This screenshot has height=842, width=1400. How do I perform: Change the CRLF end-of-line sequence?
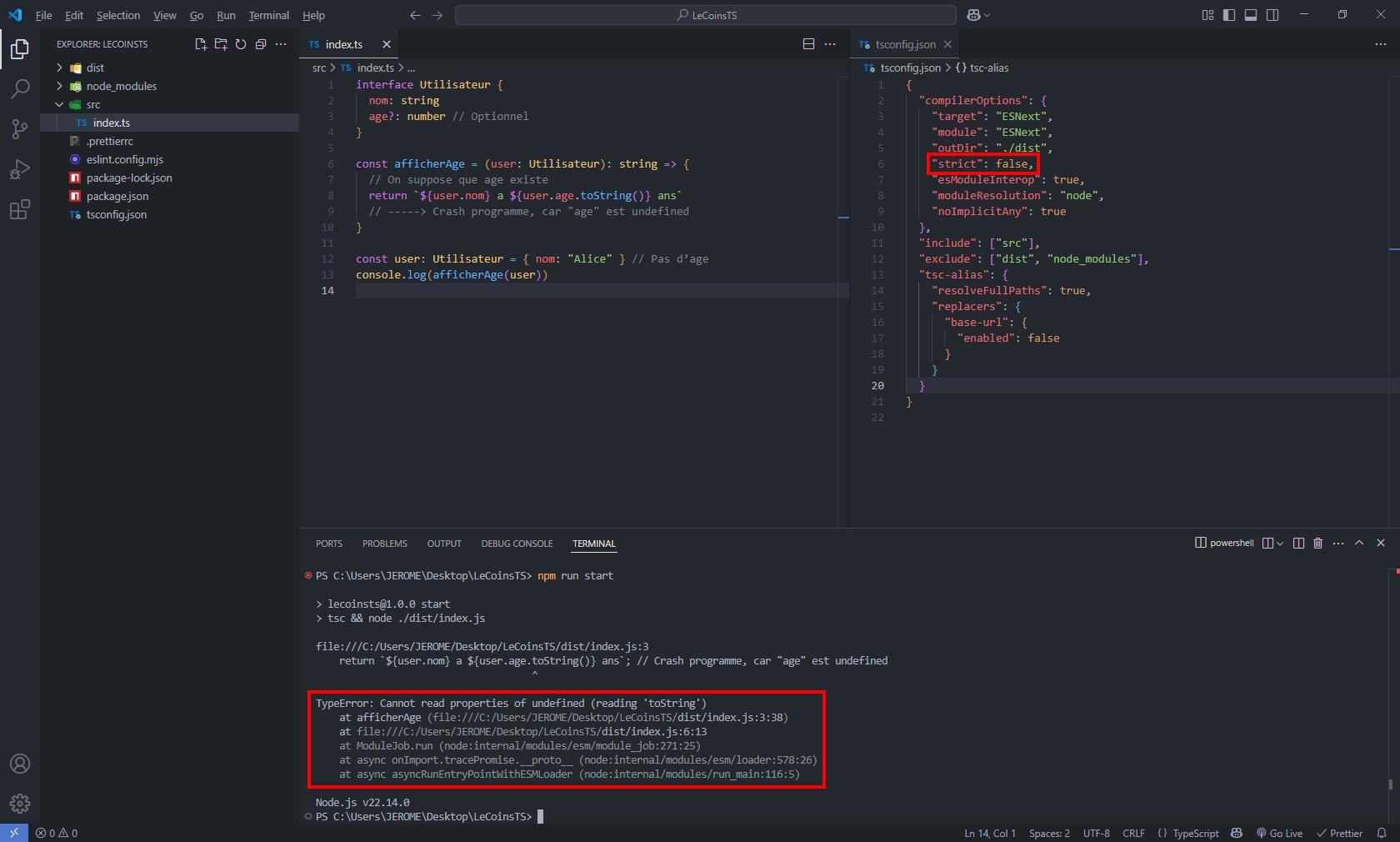point(1133,833)
